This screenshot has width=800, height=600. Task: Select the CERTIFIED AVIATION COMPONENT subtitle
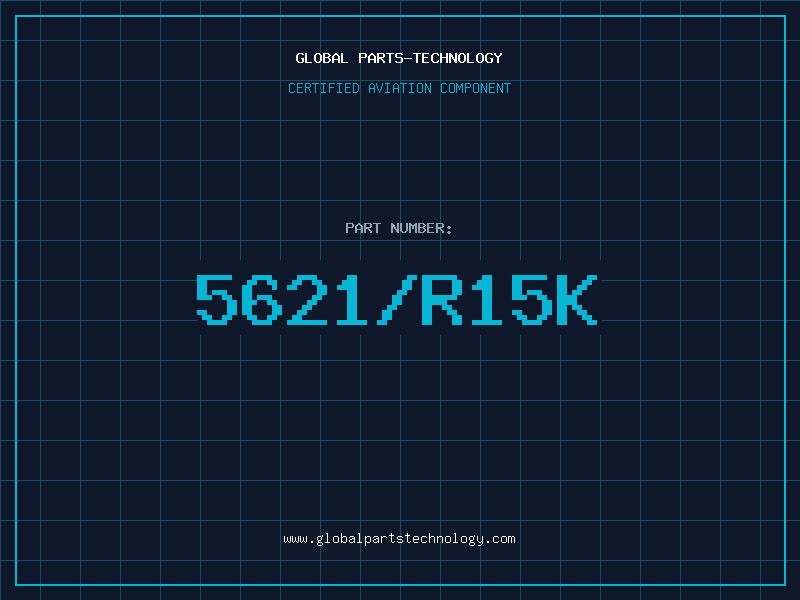pos(399,88)
